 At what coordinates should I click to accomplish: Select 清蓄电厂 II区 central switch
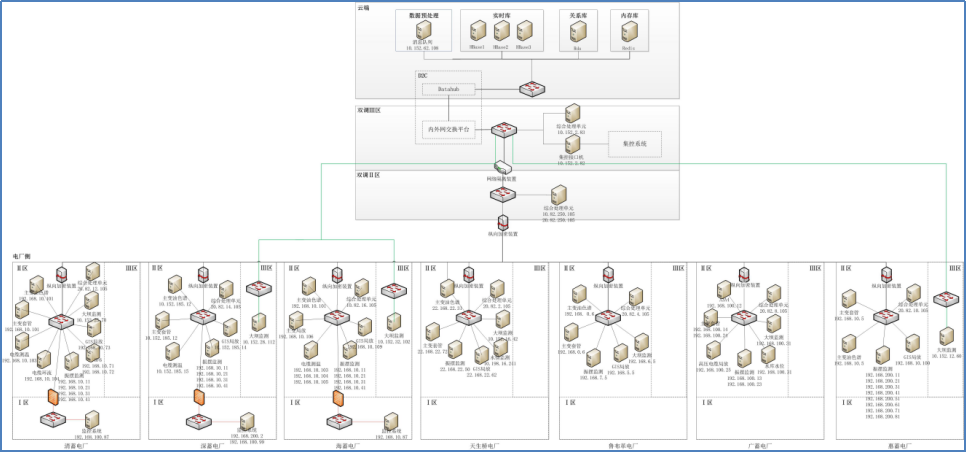[61, 321]
